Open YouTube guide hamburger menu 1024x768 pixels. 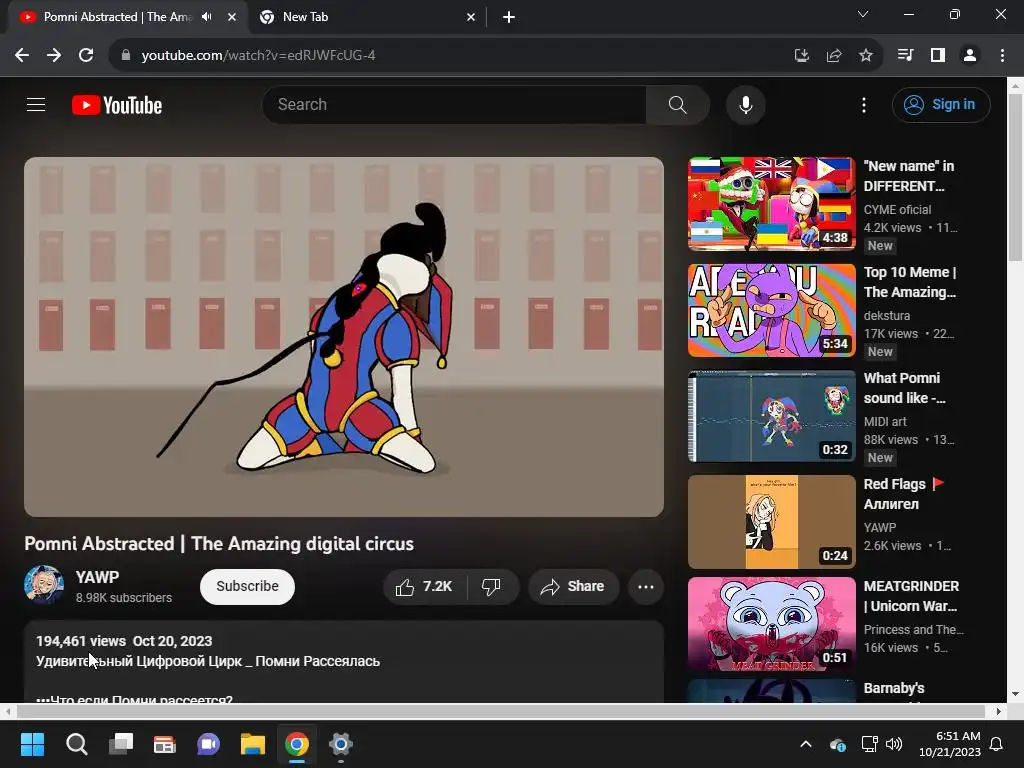tap(36, 104)
